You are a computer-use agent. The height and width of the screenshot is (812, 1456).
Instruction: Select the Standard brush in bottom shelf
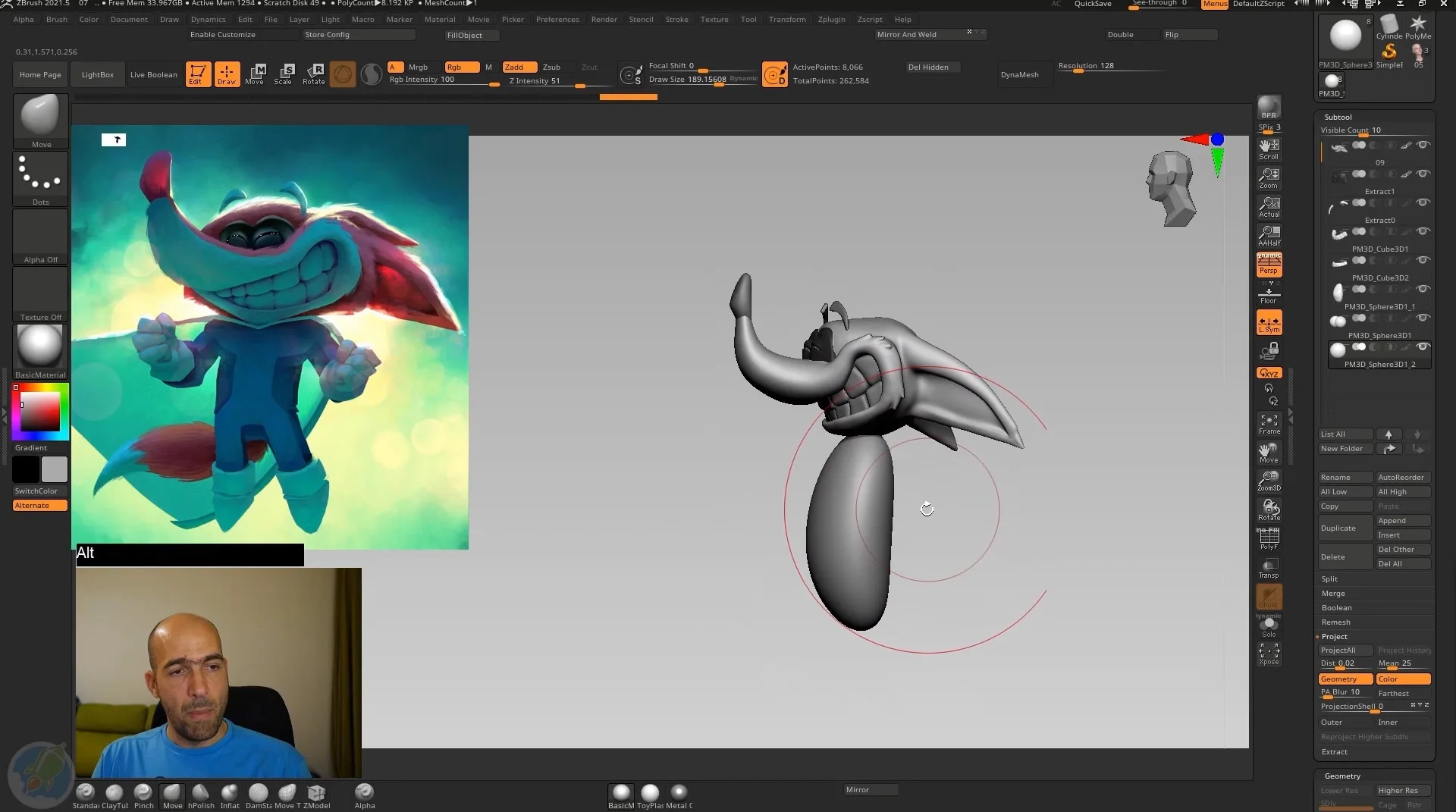point(85,796)
